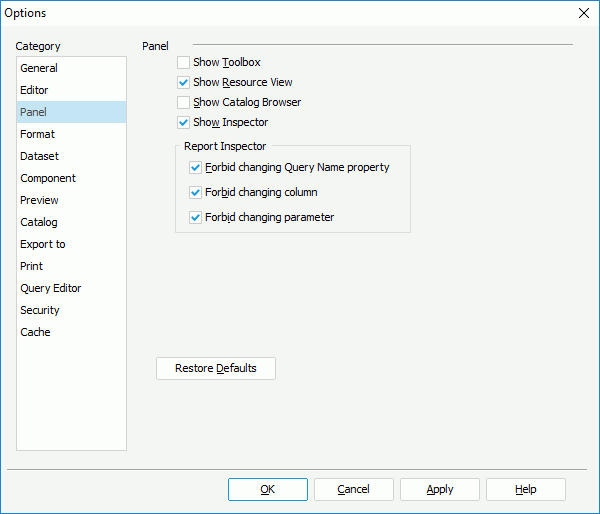Click the Restore Defaults button
This screenshot has width=600, height=514.
coord(216,368)
